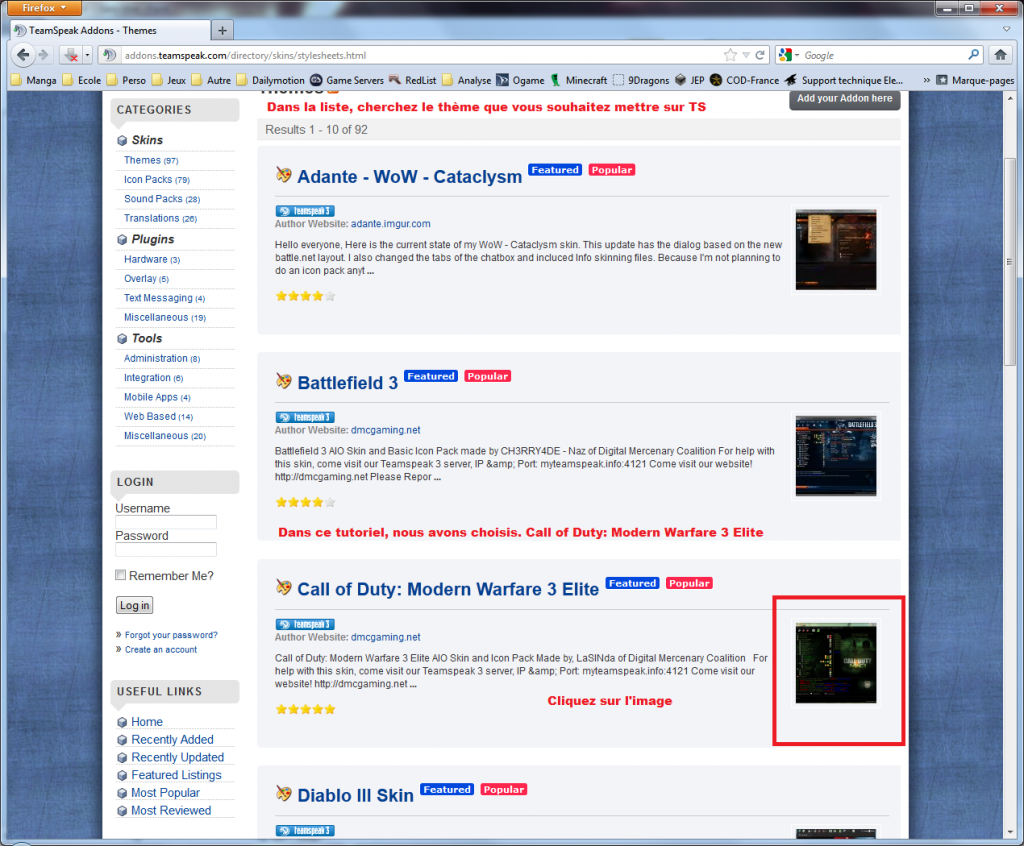Show more bookmarks with the chevron

coord(926,80)
